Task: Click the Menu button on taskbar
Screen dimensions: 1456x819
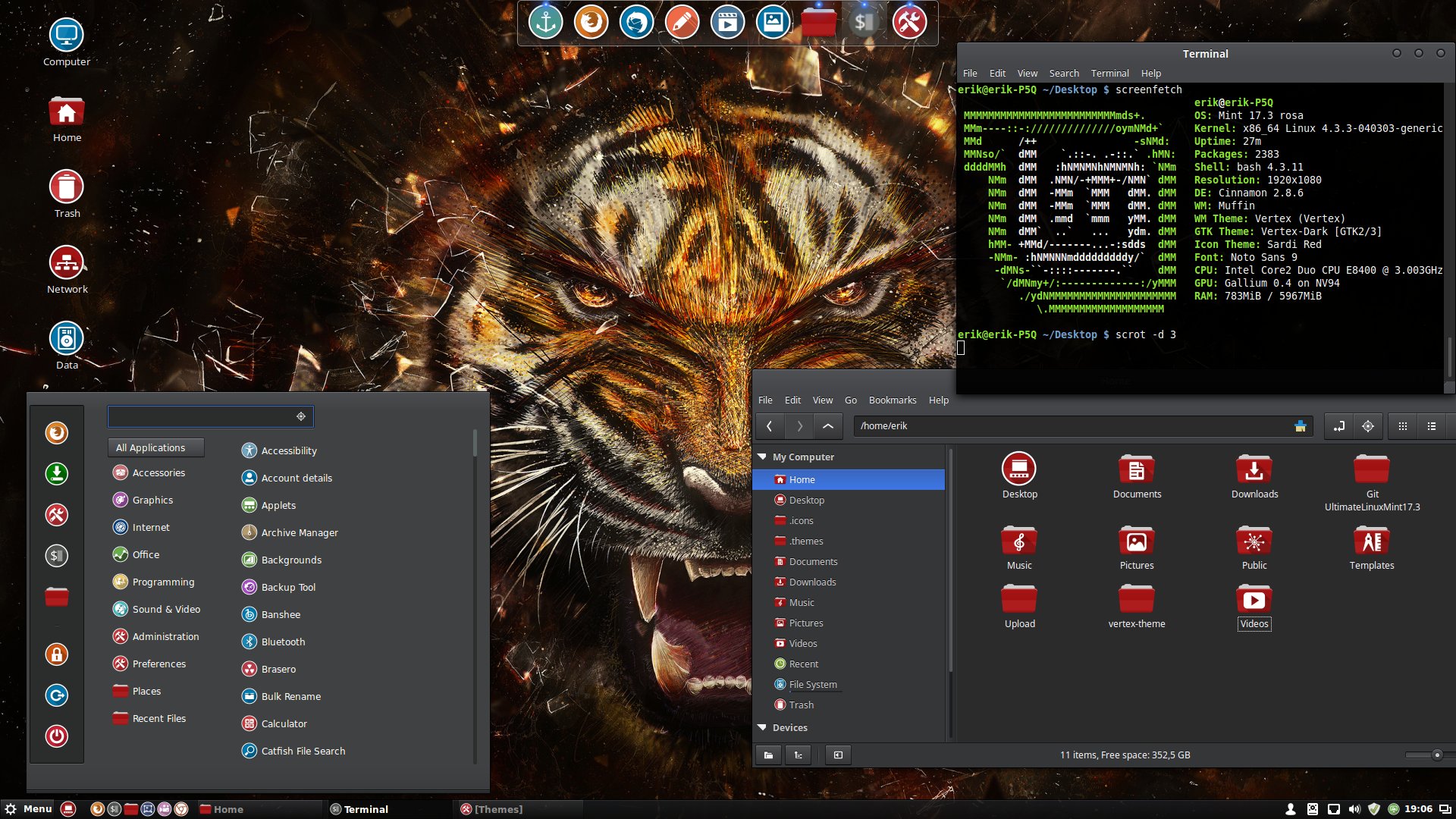Action: tap(29, 808)
